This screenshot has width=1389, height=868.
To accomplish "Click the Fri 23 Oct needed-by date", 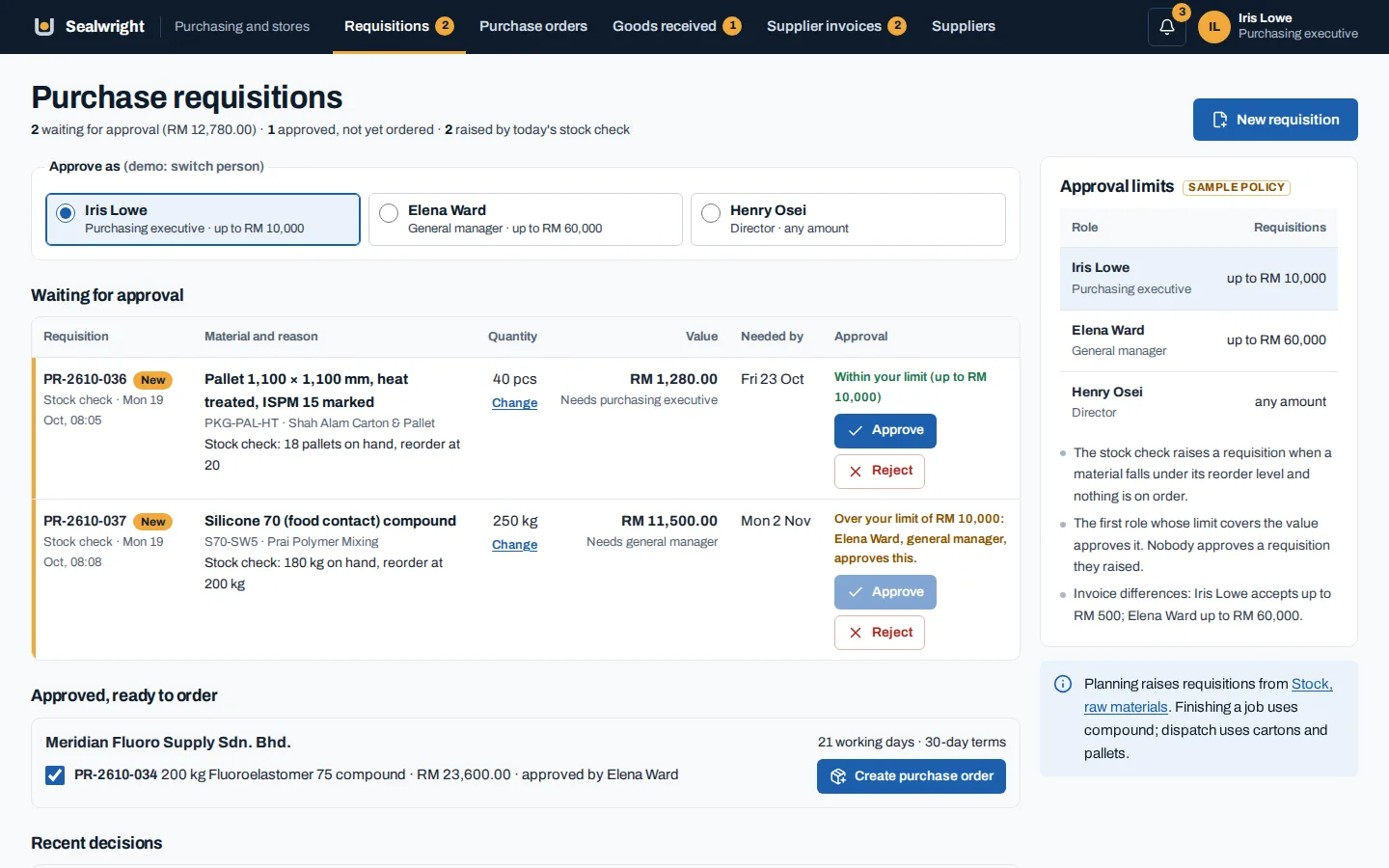I will point(773,379).
